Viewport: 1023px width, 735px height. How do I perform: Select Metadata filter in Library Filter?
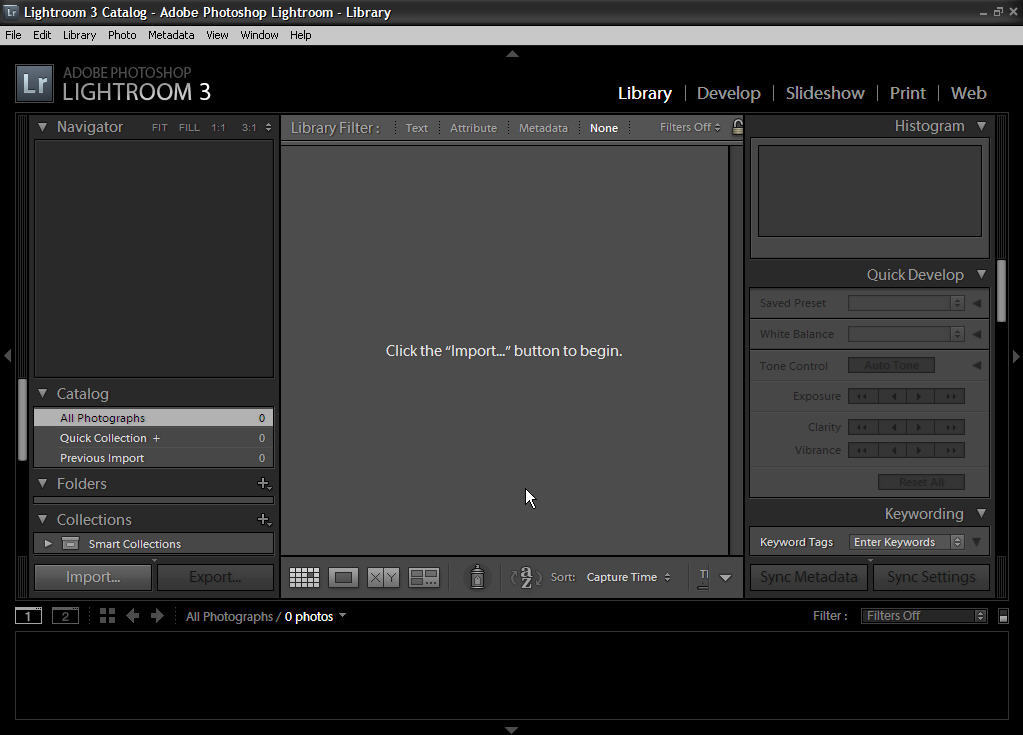(x=543, y=128)
